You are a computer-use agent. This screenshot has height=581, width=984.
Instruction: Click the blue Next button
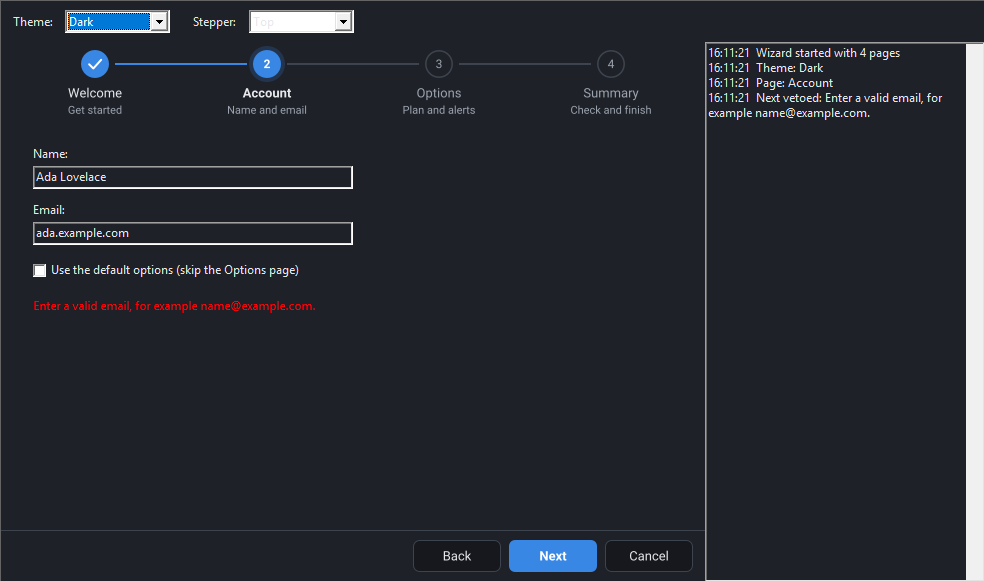coord(553,556)
